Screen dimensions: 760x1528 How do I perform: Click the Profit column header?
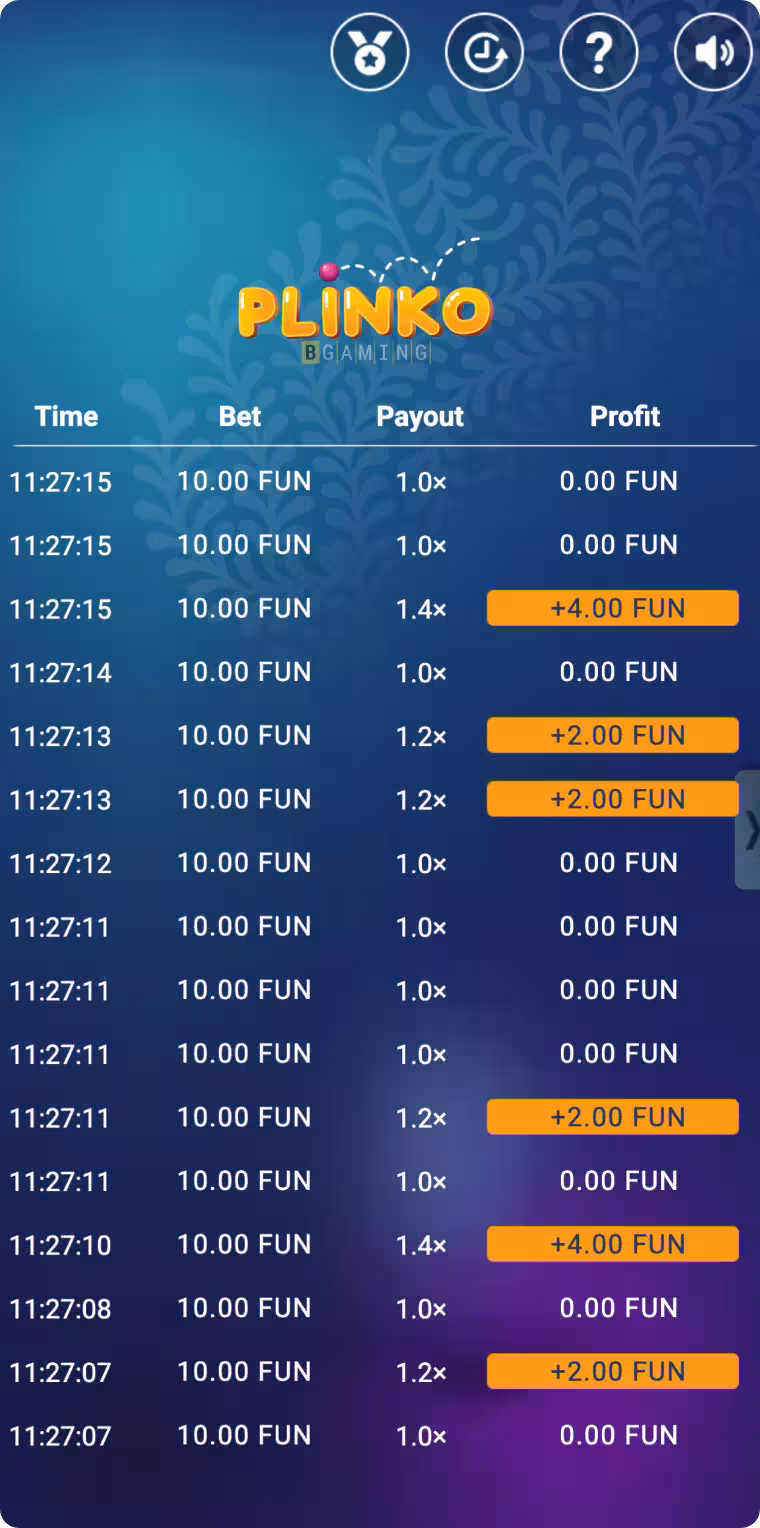(x=625, y=416)
